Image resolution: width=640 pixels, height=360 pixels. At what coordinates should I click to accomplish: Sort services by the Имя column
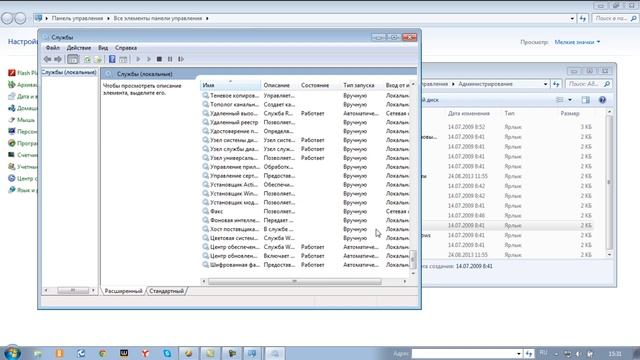(230, 85)
